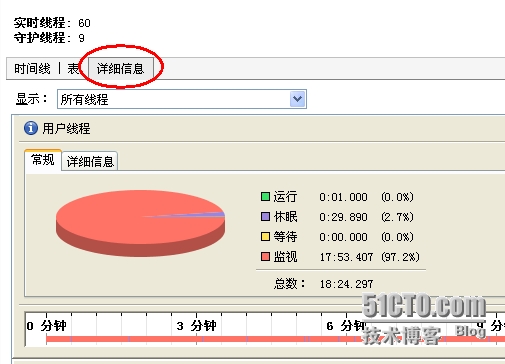Screen dimensions: 505x364
Task: Click the 运行 time value 0:01.000
Action: 343,197
